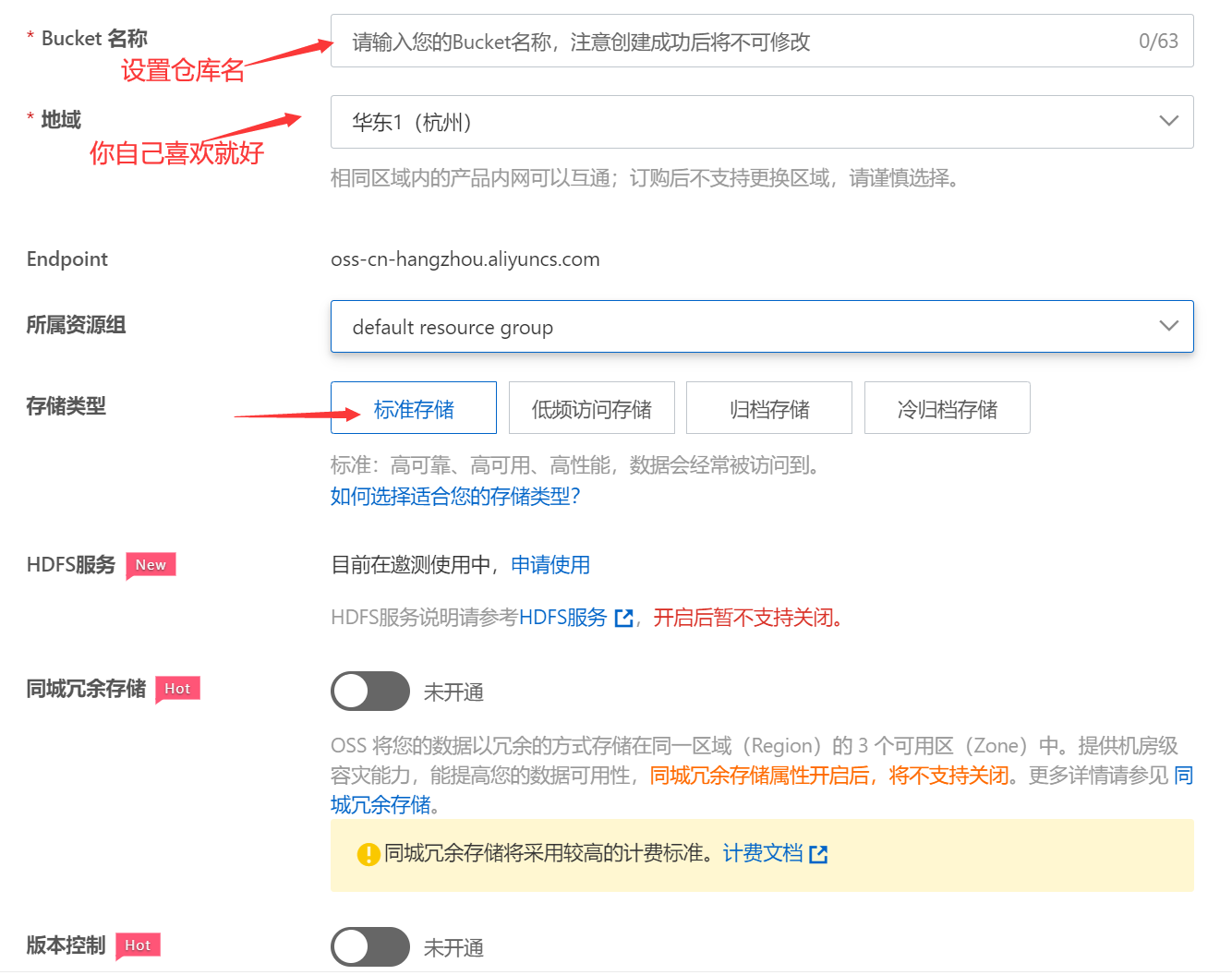The image size is (1232, 975).
Task: Click the 未开通 status next to 同城冗余存储 switch
Action: pos(453,692)
